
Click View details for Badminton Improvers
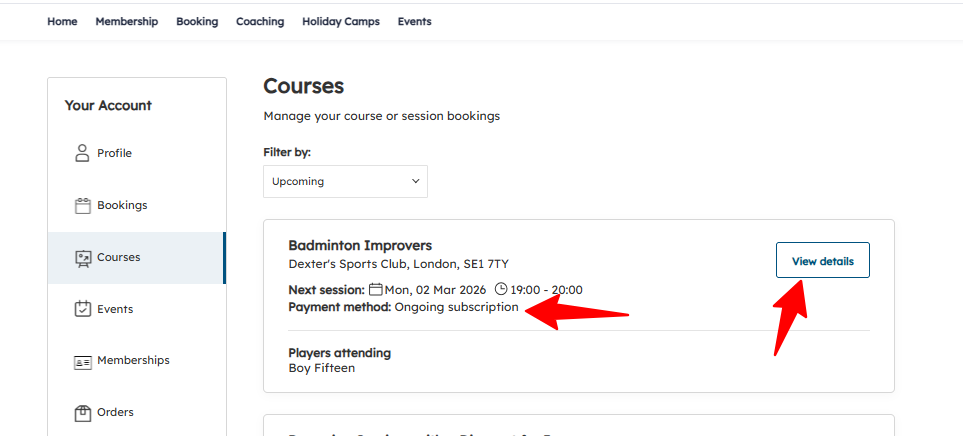pos(823,261)
